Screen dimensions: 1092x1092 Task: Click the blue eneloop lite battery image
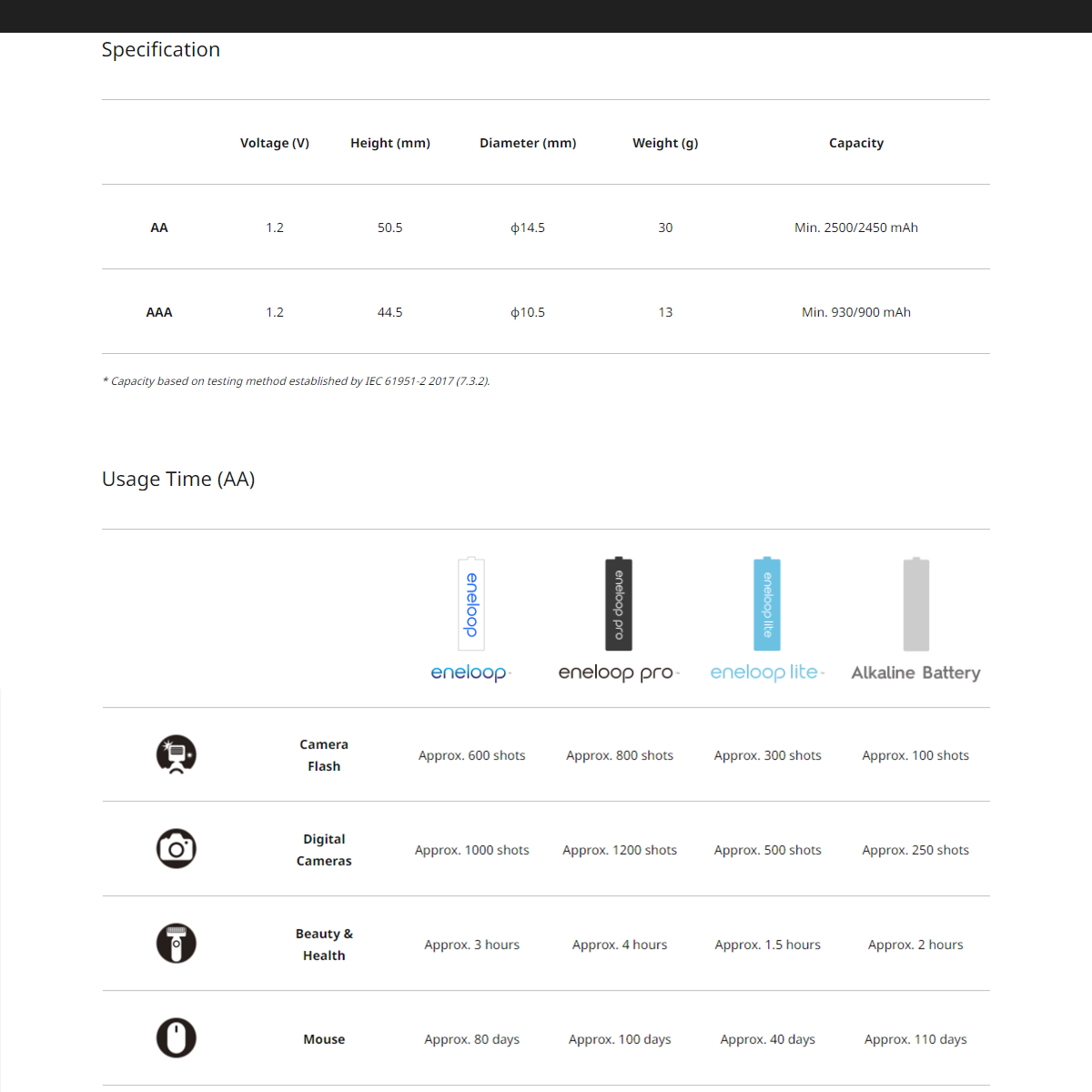point(767,604)
